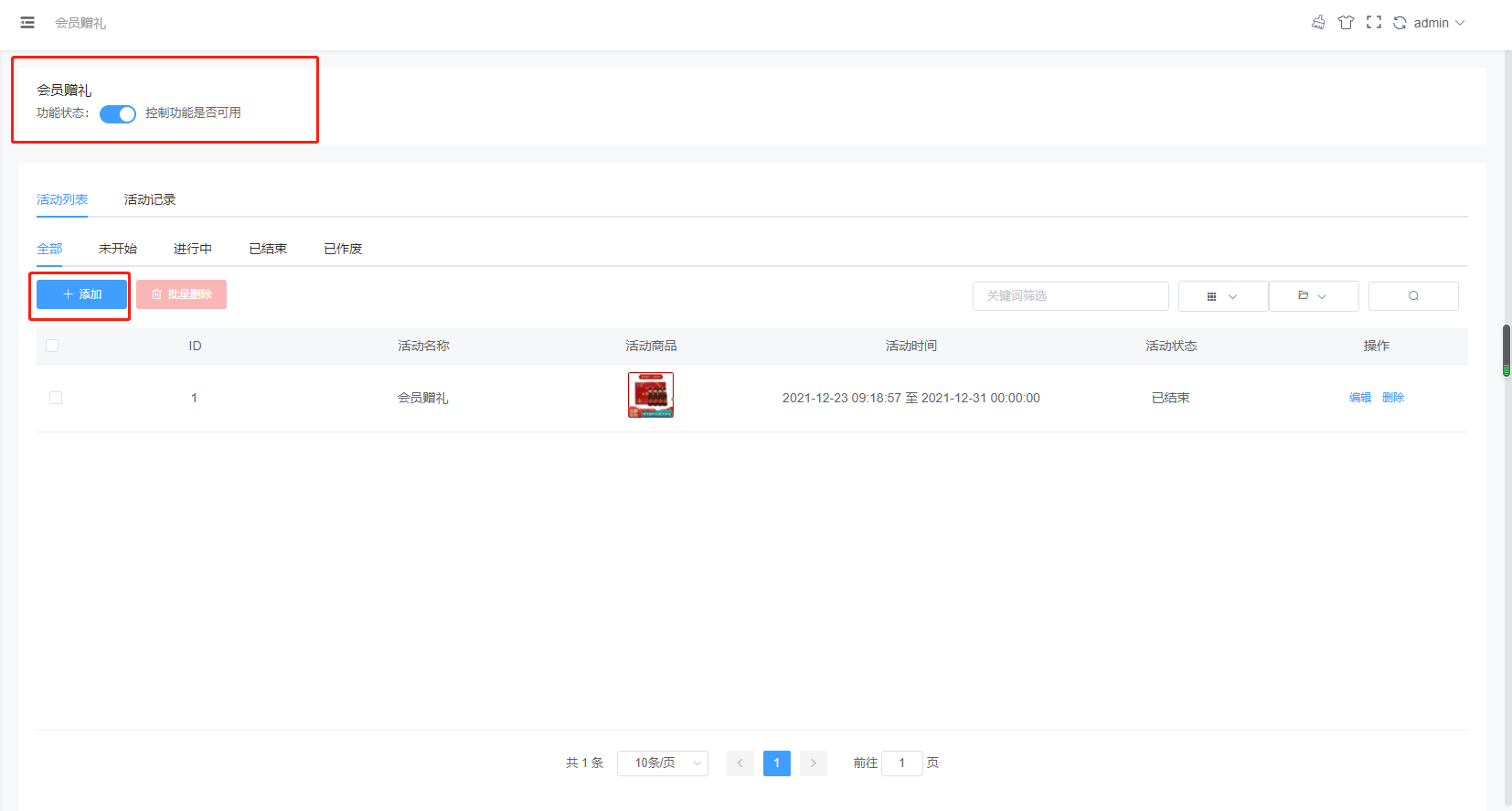Open the grid columns dropdown
1512x811 pixels.
(x=1222, y=296)
